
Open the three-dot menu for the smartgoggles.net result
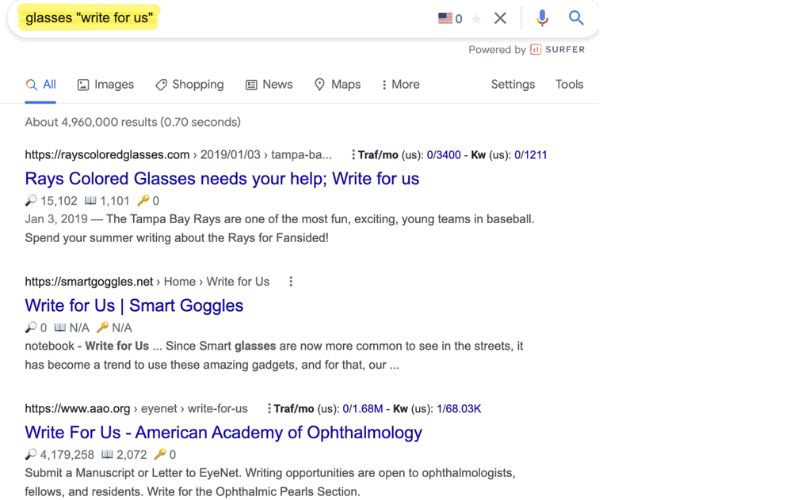coord(291,282)
